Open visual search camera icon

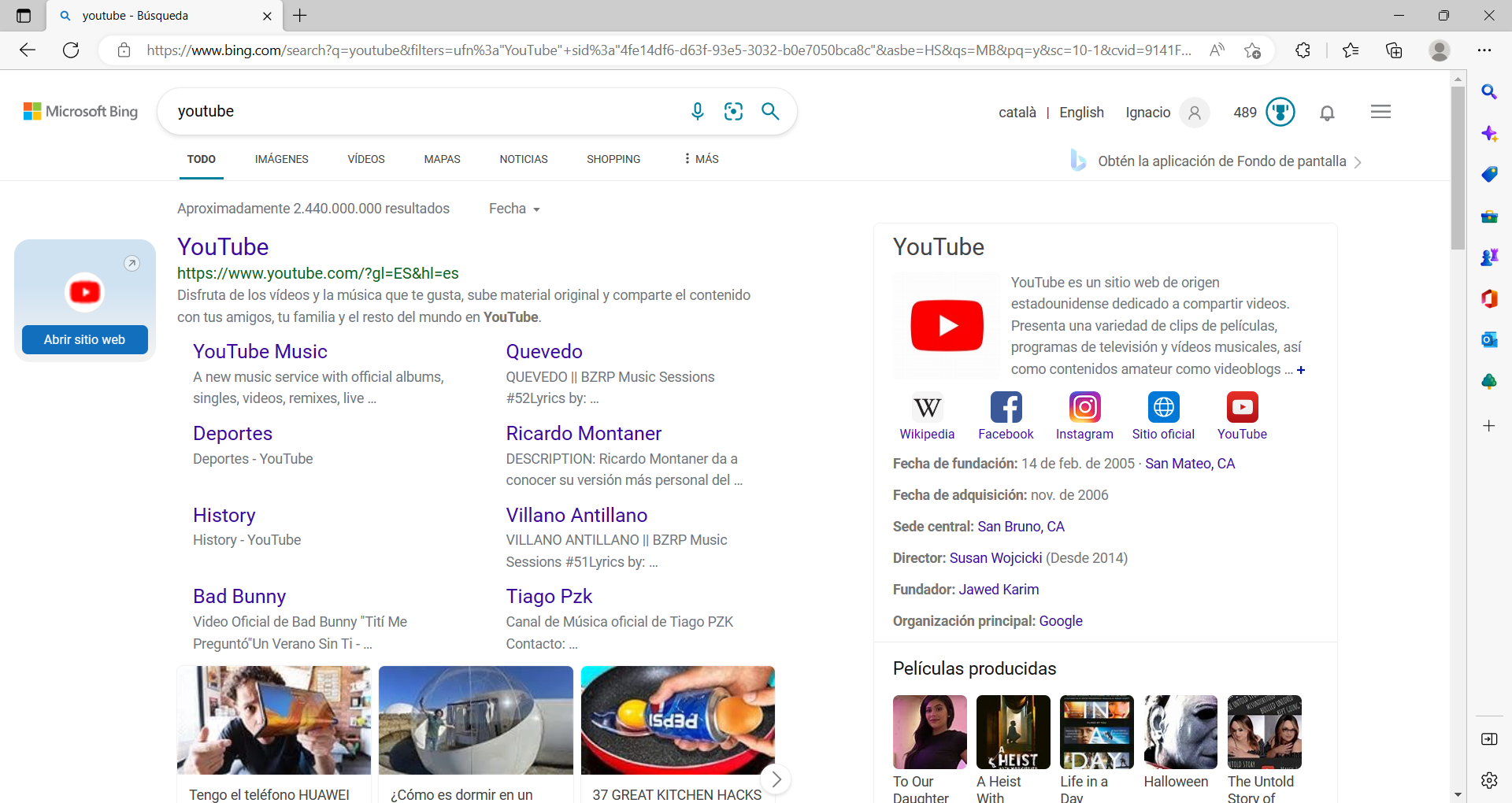click(x=733, y=112)
